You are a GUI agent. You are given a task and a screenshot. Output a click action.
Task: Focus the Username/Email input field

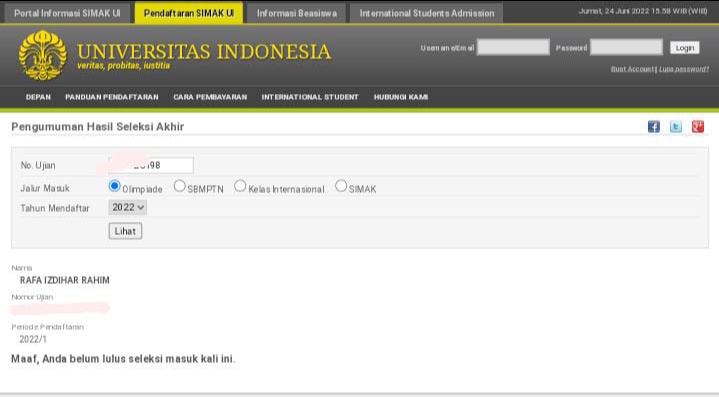513,47
